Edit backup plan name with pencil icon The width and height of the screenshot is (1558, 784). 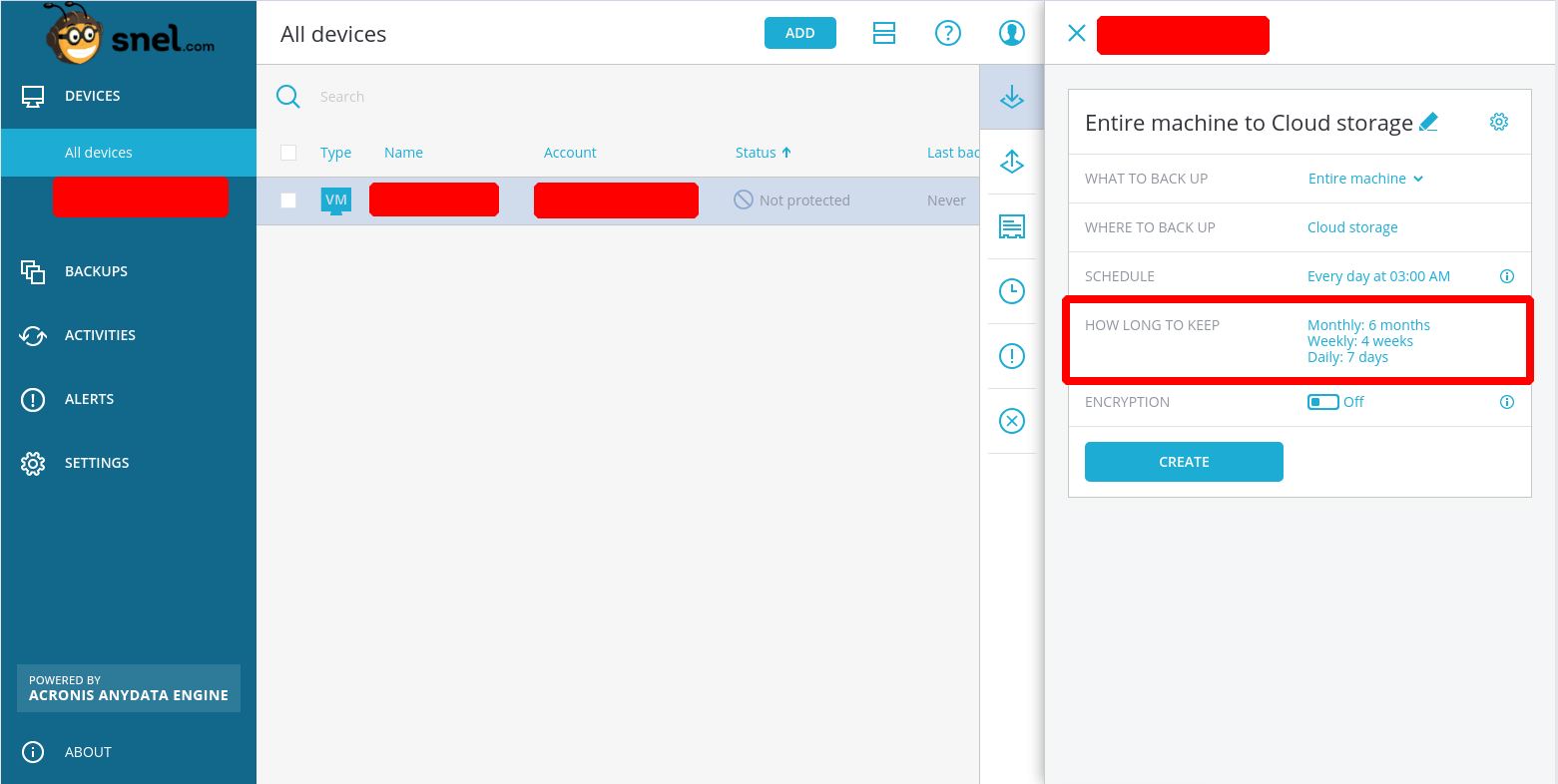1428,123
